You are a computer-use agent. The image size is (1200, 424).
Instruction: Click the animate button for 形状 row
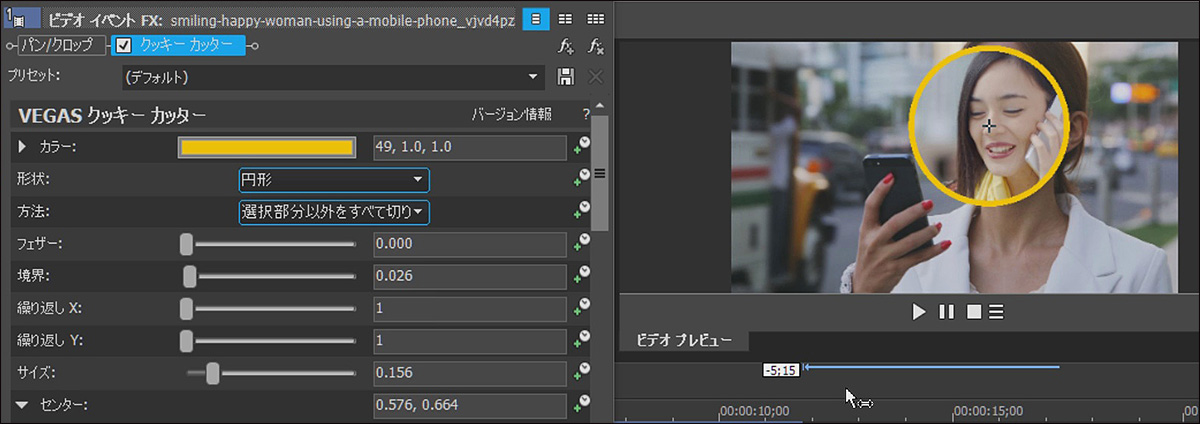click(581, 179)
